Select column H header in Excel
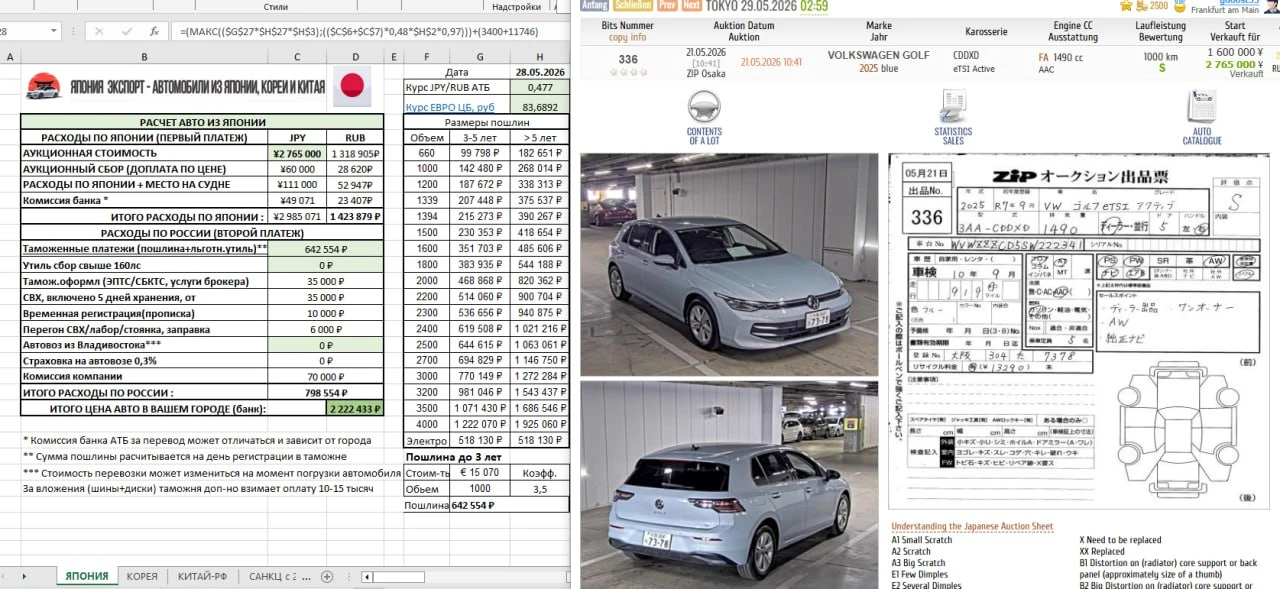 point(540,57)
